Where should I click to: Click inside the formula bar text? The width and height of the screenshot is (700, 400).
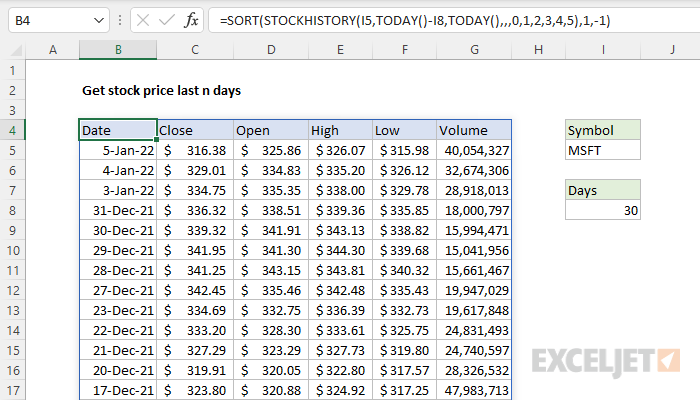pos(450,19)
